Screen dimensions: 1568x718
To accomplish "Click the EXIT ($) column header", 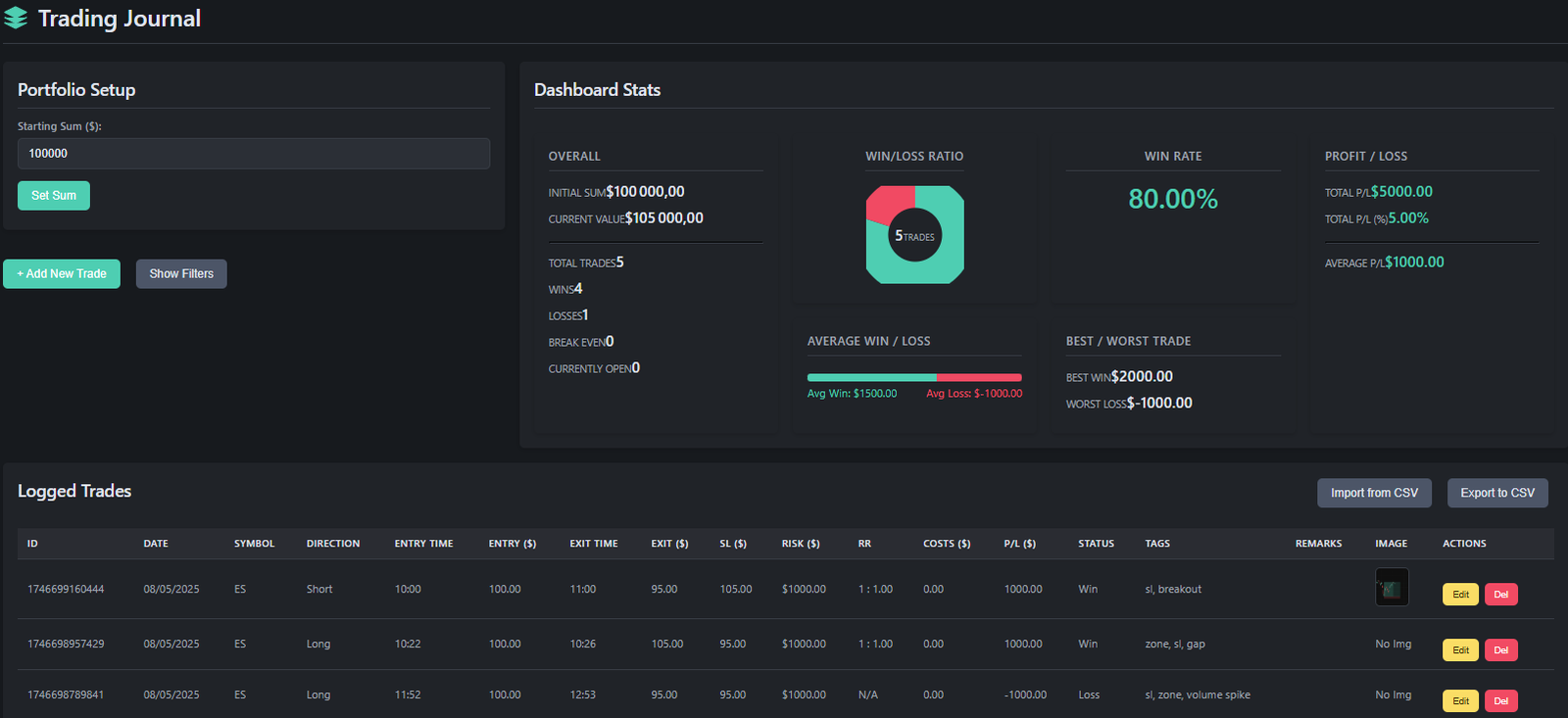I will [x=669, y=544].
